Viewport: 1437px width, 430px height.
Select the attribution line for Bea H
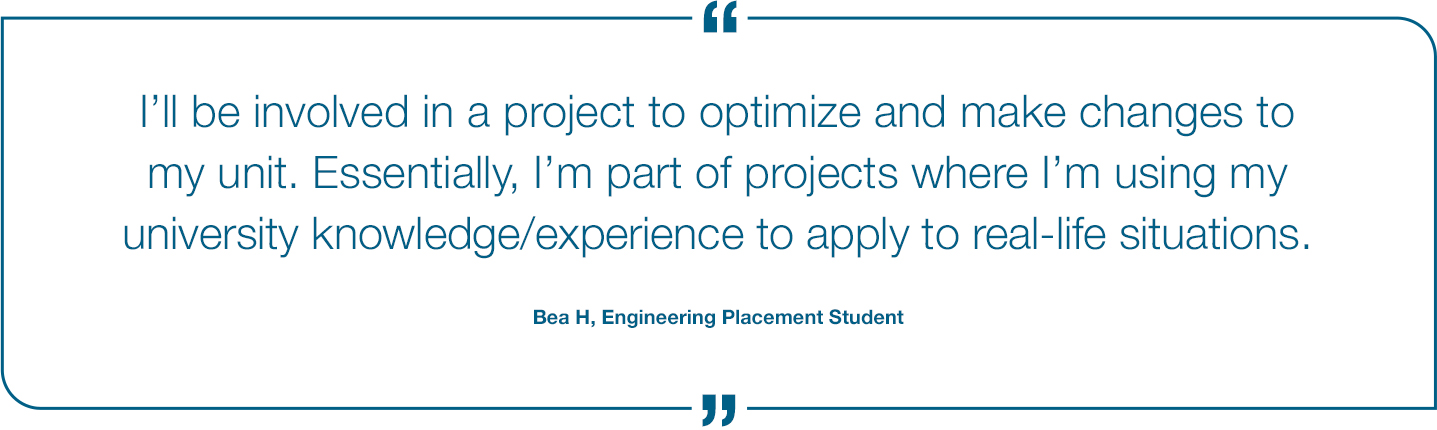(x=718, y=318)
